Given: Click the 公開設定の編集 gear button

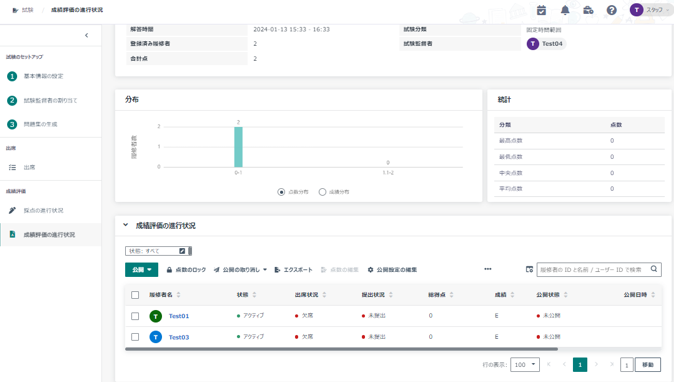Looking at the screenshot, I should click(x=392, y=270).
